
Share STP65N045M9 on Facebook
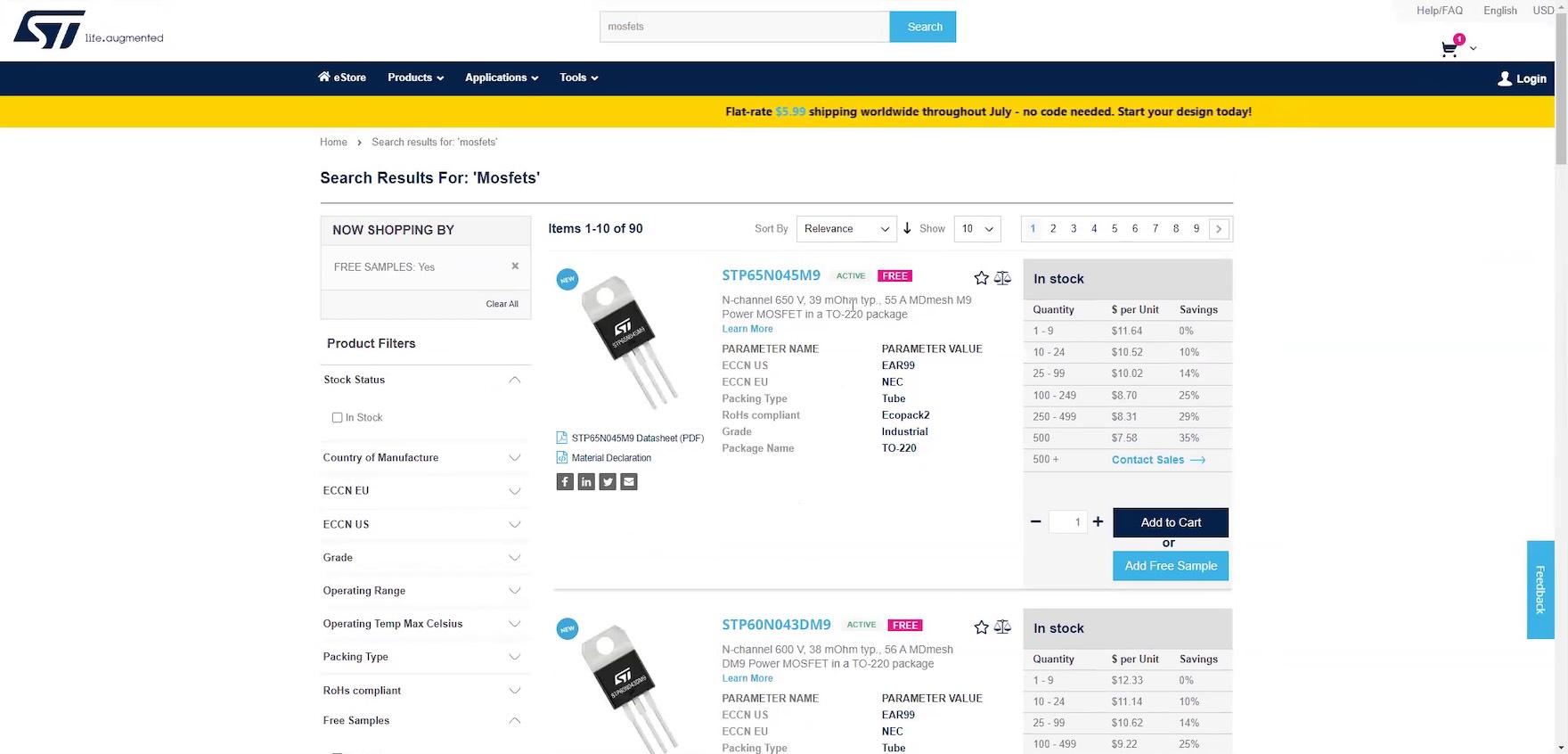[x=565, y=482]
